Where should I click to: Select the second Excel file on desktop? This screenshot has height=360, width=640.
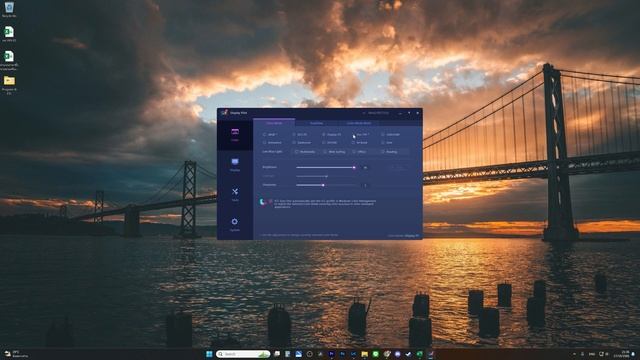[x=9, y=60]
